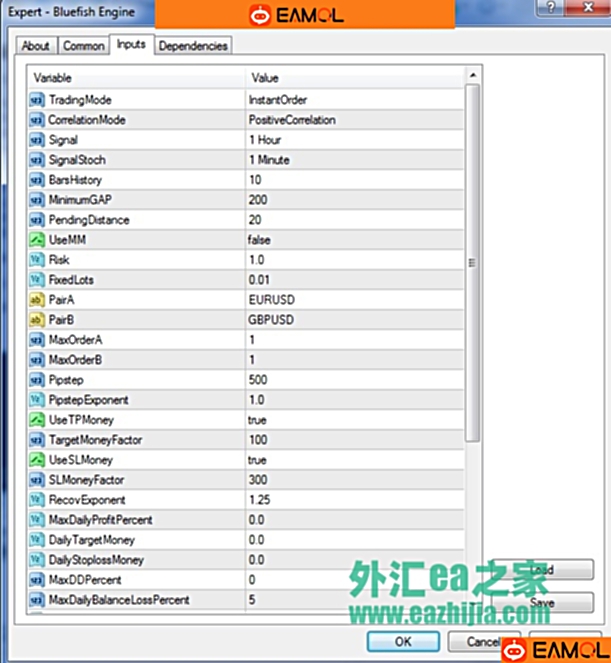Click the icon beside DailyStoplossMoney
Viewport: 611px width, 663px height.
click(37, 560)
